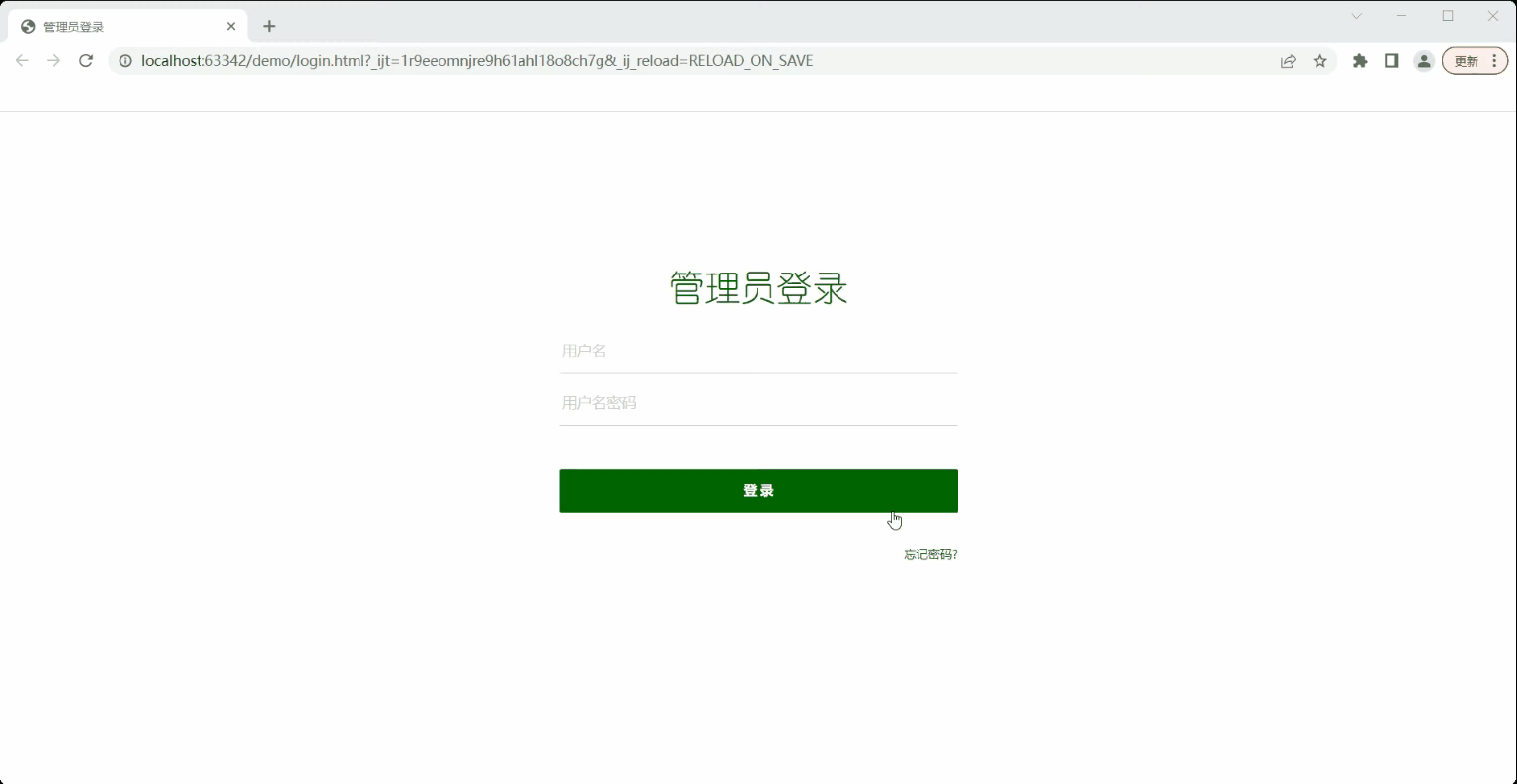Click the forward navigation arrow
The width and height of the screenshot is (1517, 784).
(x=53, y=60)
